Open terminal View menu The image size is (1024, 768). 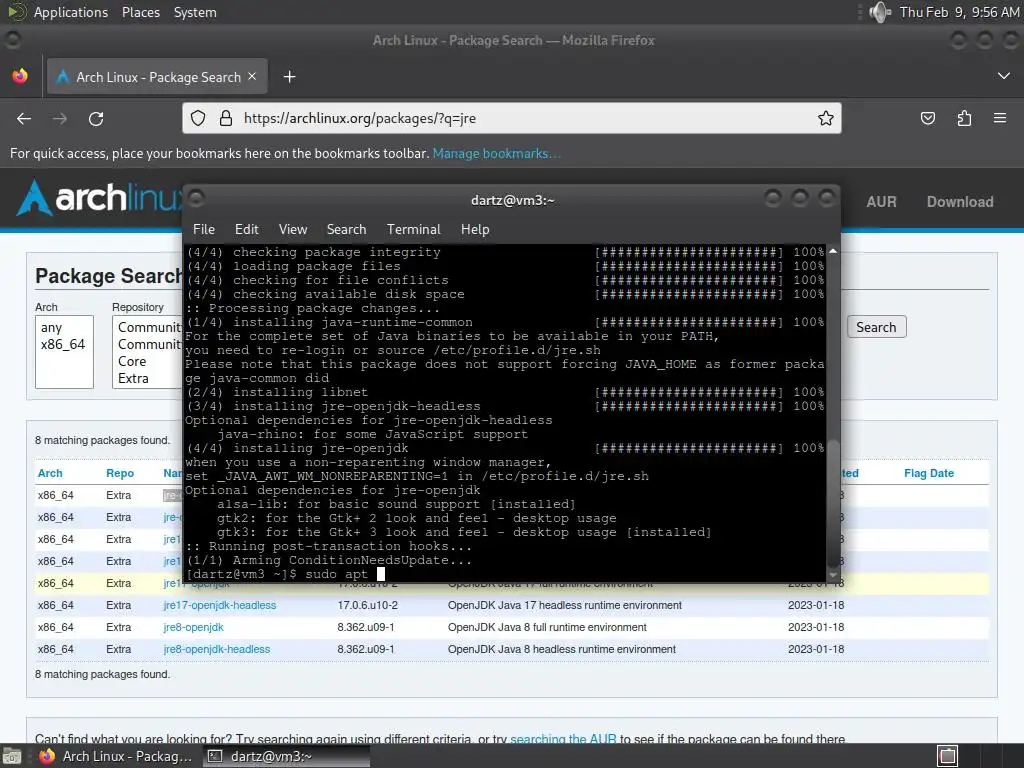(x=293, y=229)
